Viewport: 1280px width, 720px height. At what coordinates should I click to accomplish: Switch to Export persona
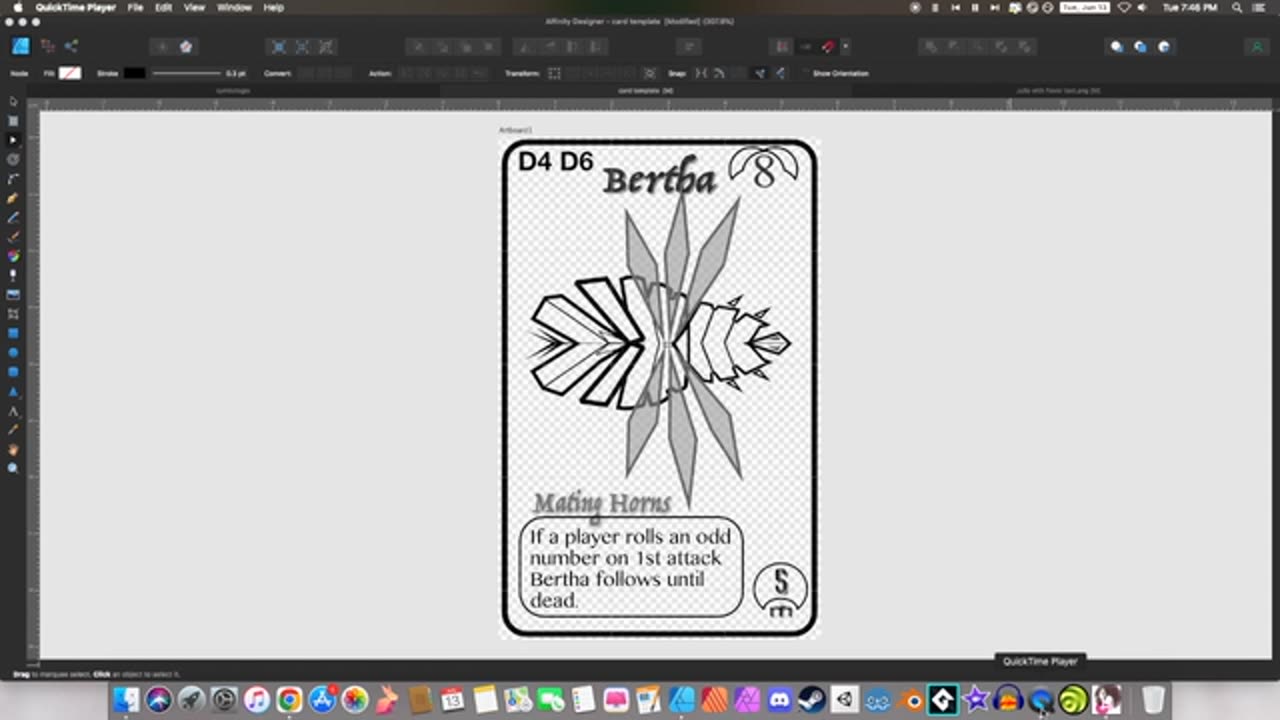[x=71, y=46]
